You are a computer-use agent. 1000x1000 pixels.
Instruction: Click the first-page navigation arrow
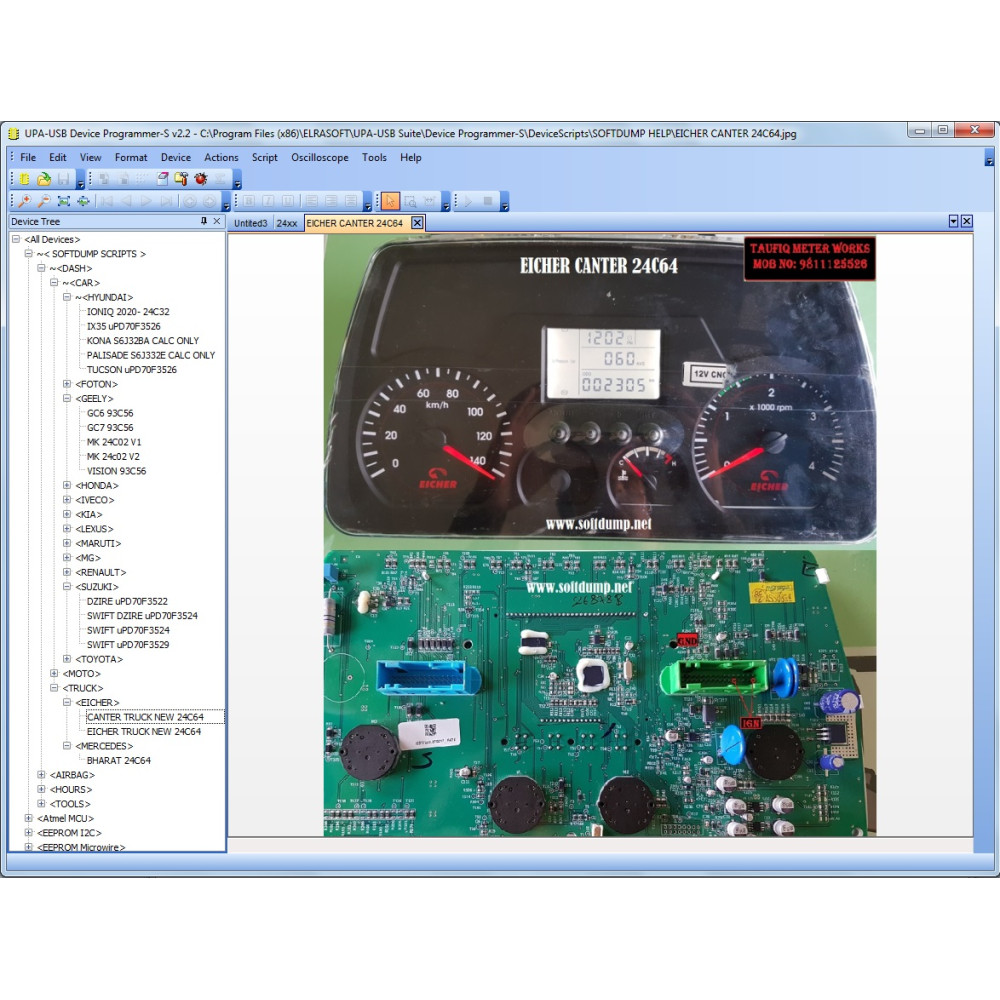107,202
